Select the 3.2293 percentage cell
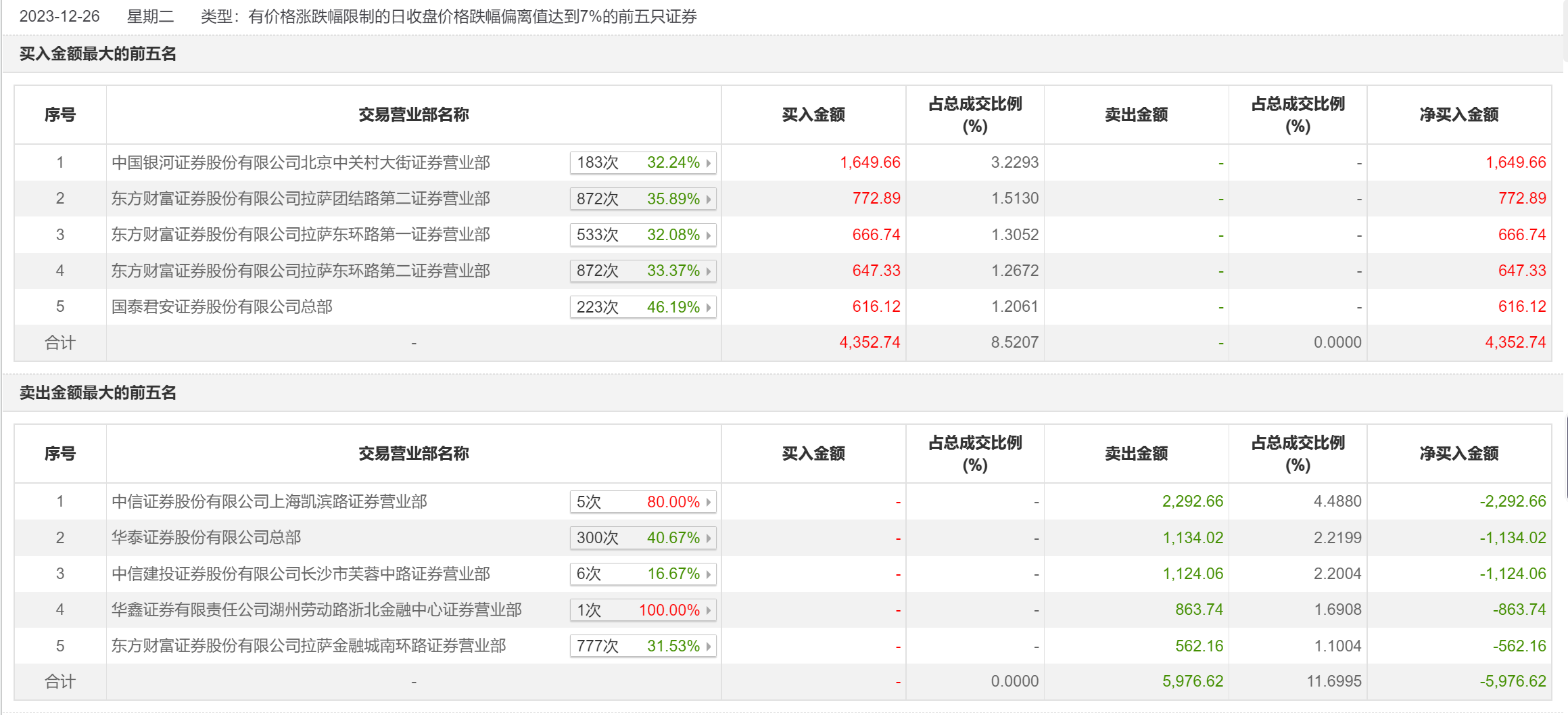The image size is (1568, 715). pos(1015,162)
